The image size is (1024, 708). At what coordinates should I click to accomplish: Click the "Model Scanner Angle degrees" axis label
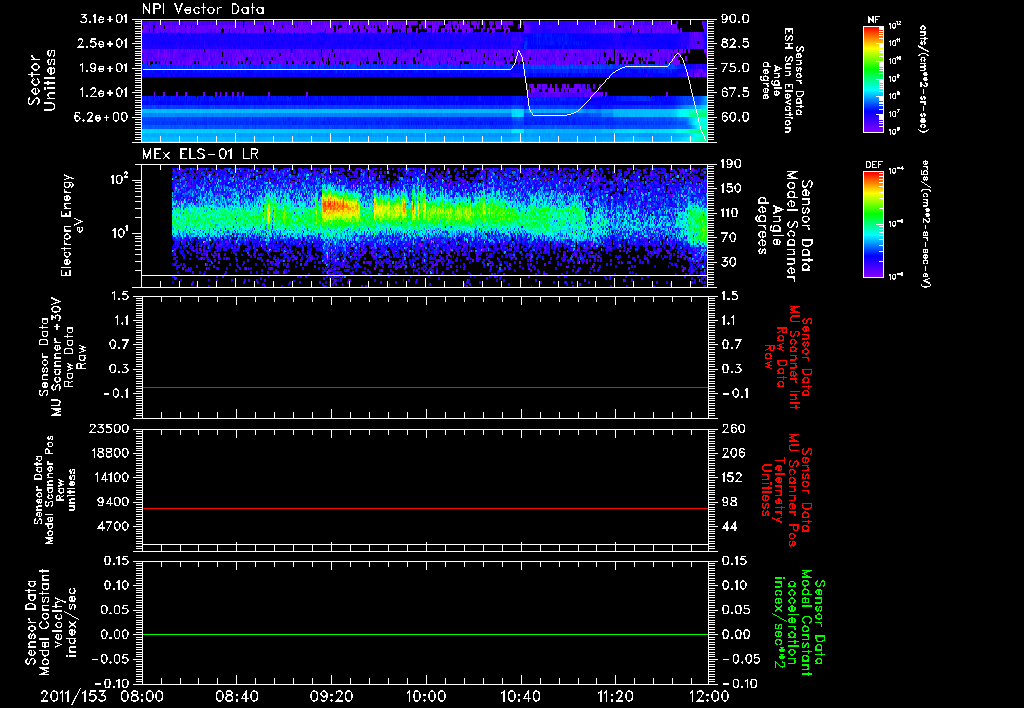coord(784,226)
